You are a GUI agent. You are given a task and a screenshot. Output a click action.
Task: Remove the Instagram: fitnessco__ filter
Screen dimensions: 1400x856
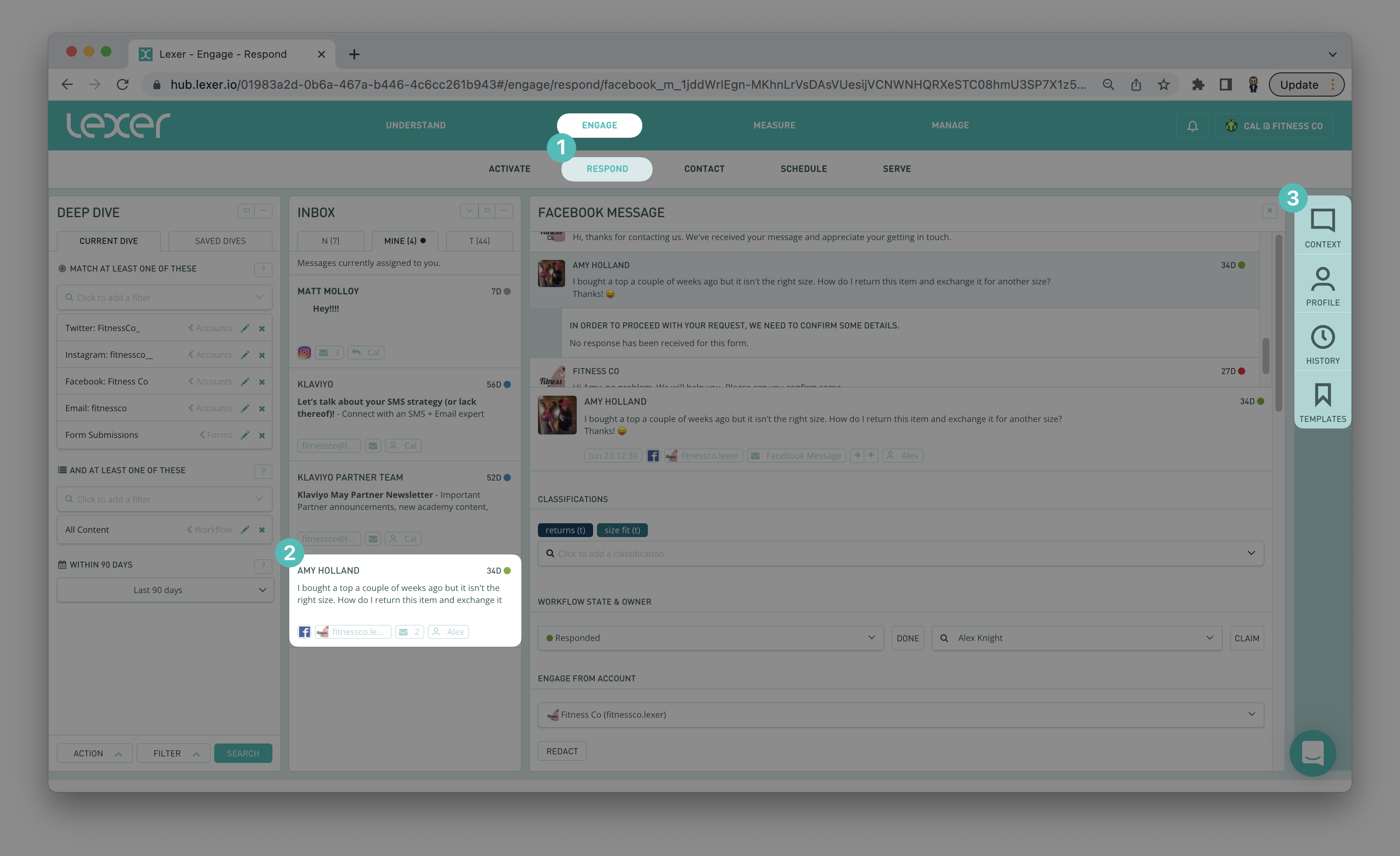point(262,355)
